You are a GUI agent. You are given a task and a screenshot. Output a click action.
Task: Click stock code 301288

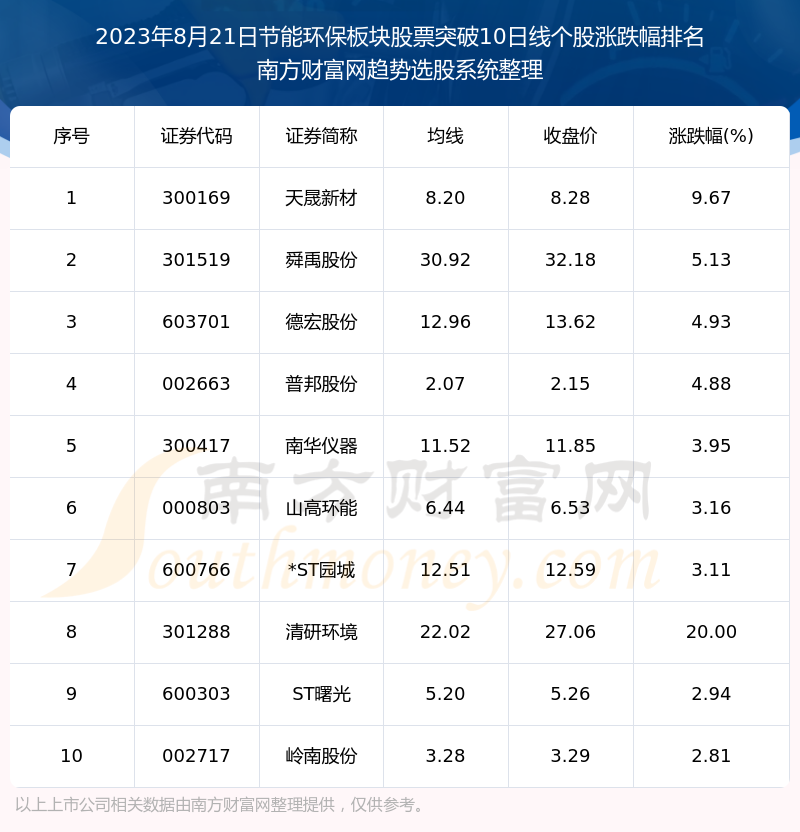(x=196, y=632)
